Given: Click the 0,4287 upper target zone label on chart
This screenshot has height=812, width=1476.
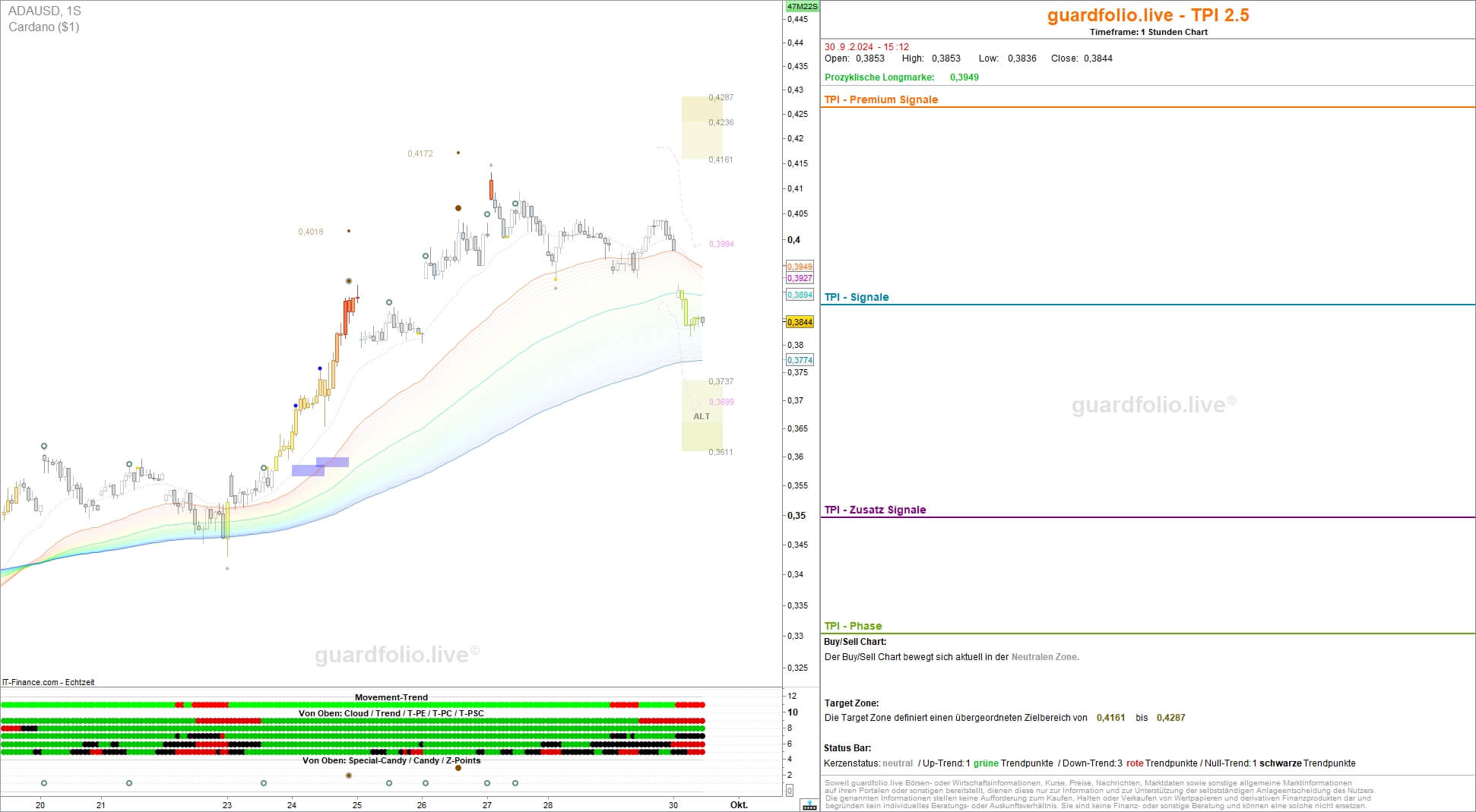Looking at the screenshot, I should 721,97.
